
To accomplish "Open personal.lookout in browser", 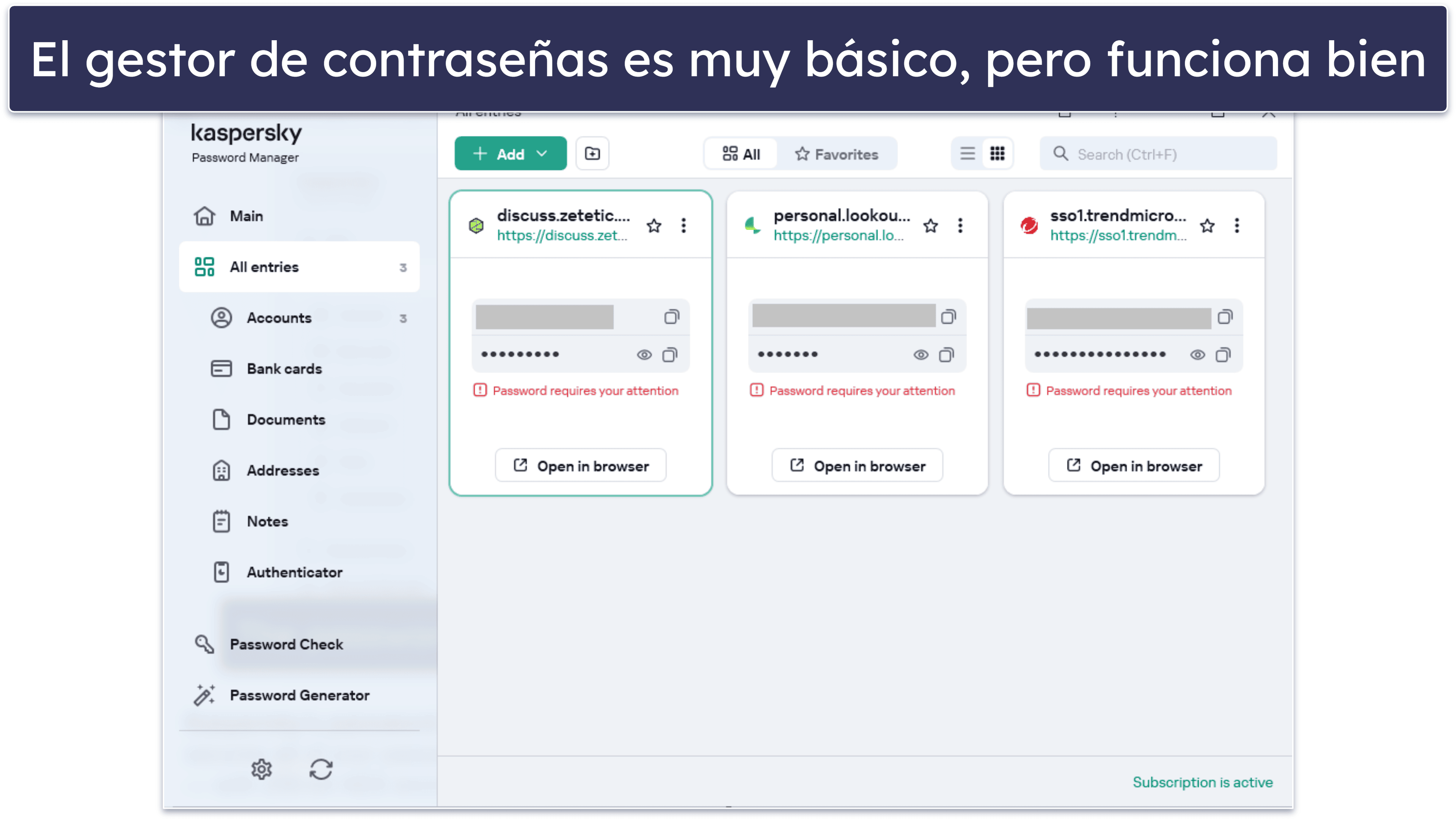I will [x=857, y=466].
